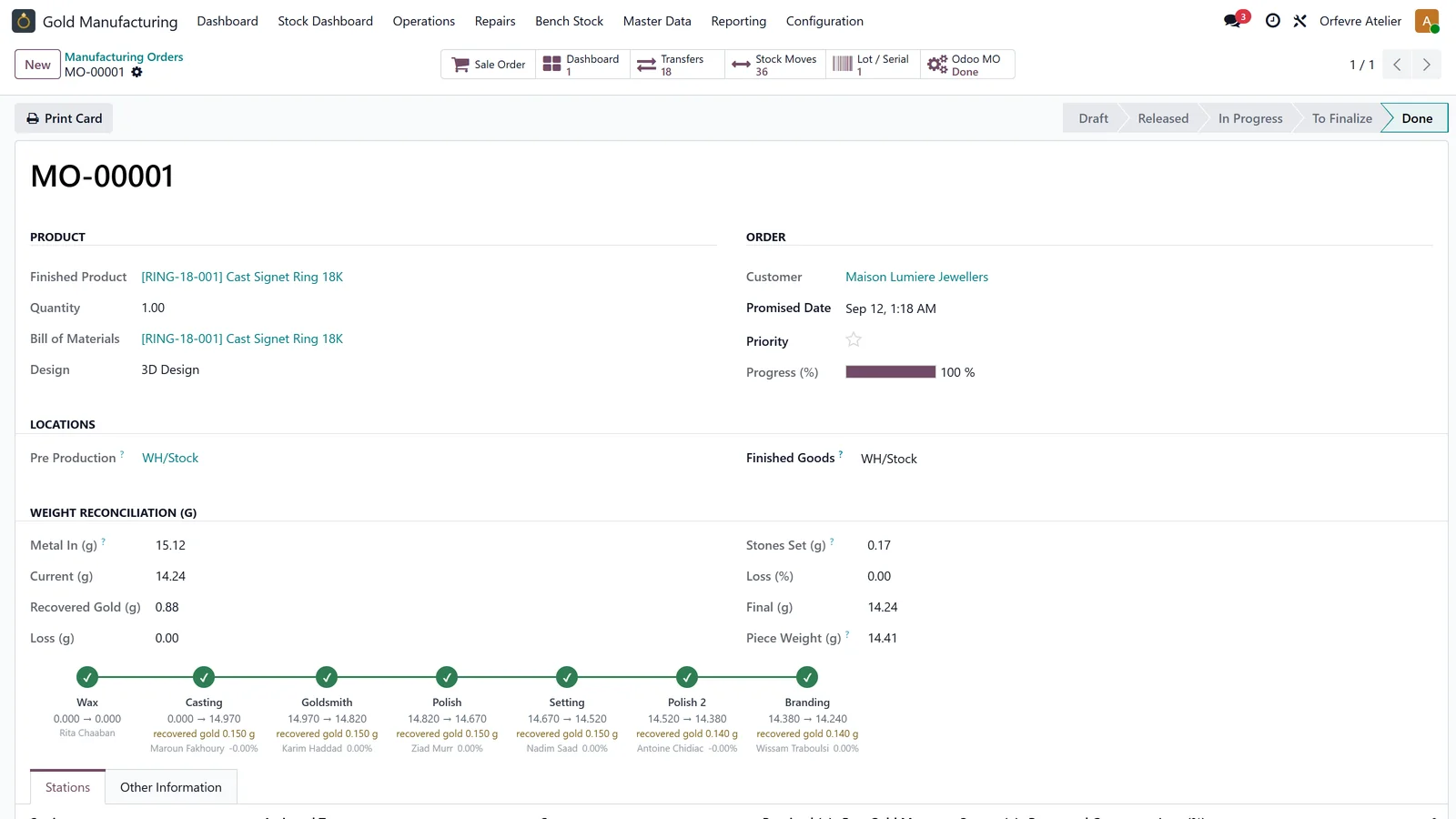Screen dimensions: 1456x819
Task: Open the Operations menu
Action: 424,21
